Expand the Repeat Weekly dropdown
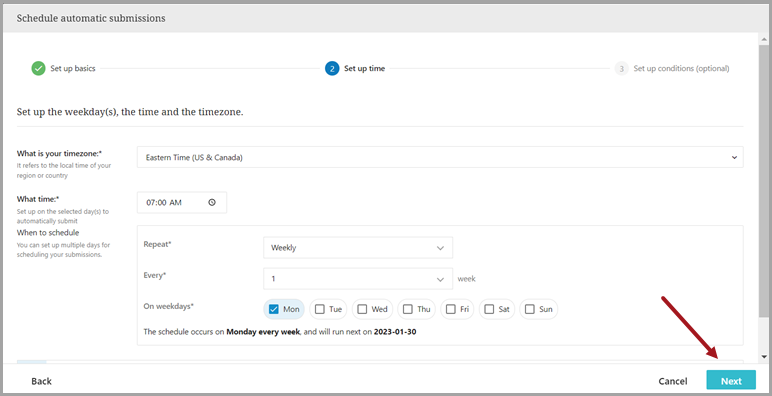The width and height of the screenshot is (772, 396). 358,248
